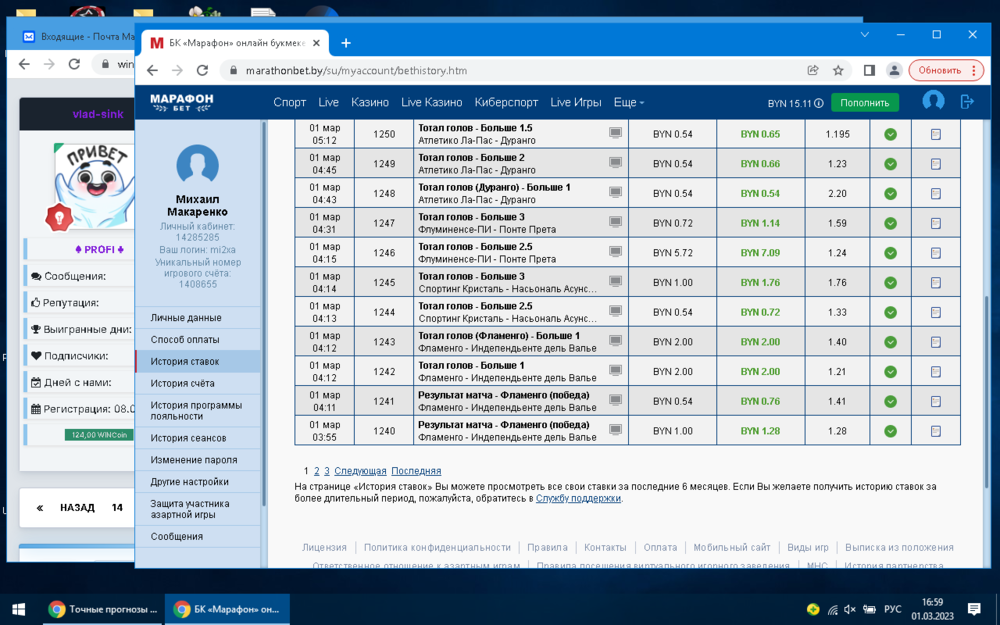Viewport: 1000px width, 625px height.
Task: Click the share icon in the address bar
Action: [x=813, y=71]
